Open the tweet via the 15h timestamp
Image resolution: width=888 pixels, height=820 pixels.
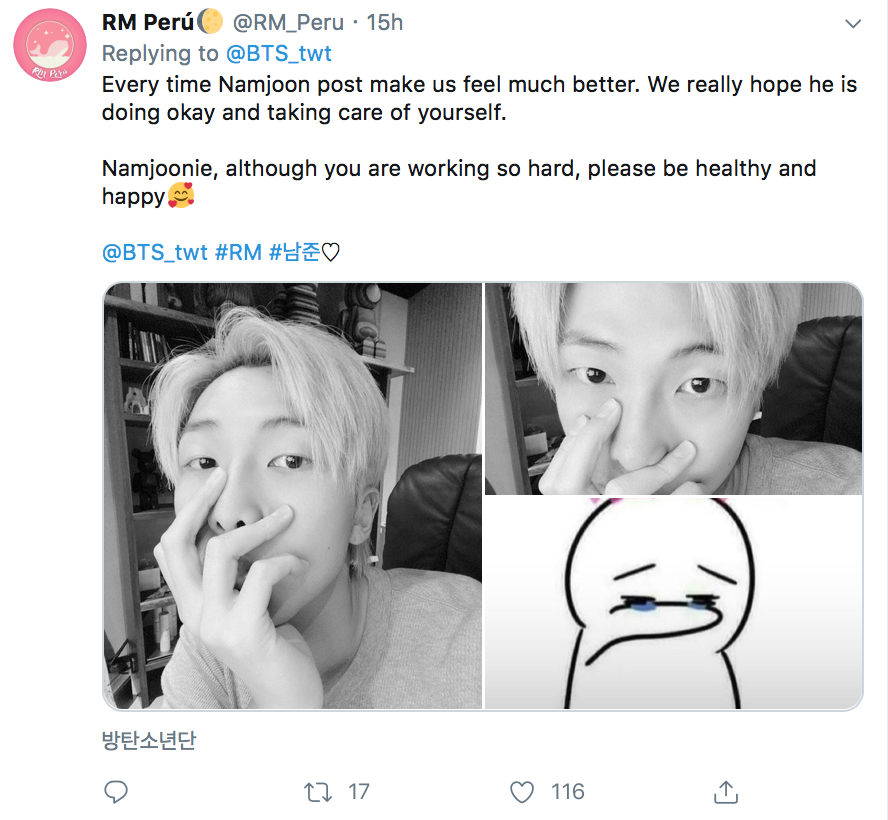(x=385, y=22)
